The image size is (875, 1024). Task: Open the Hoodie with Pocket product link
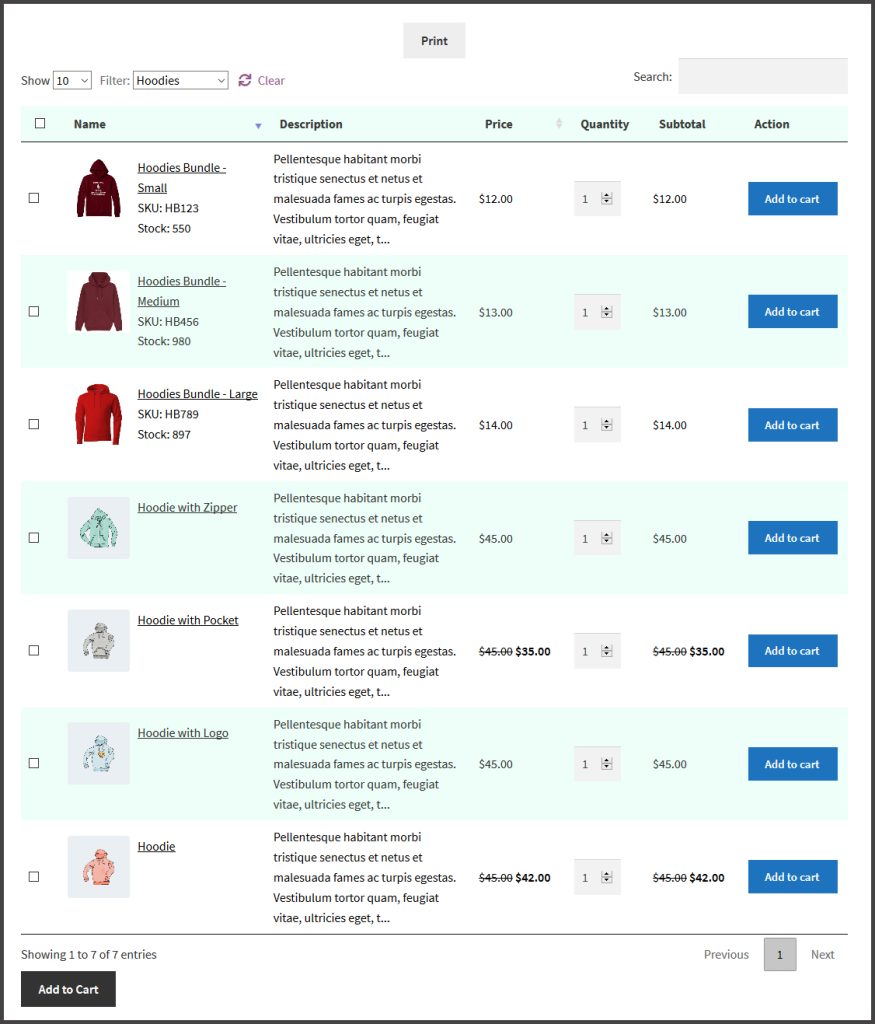[188, 620]
